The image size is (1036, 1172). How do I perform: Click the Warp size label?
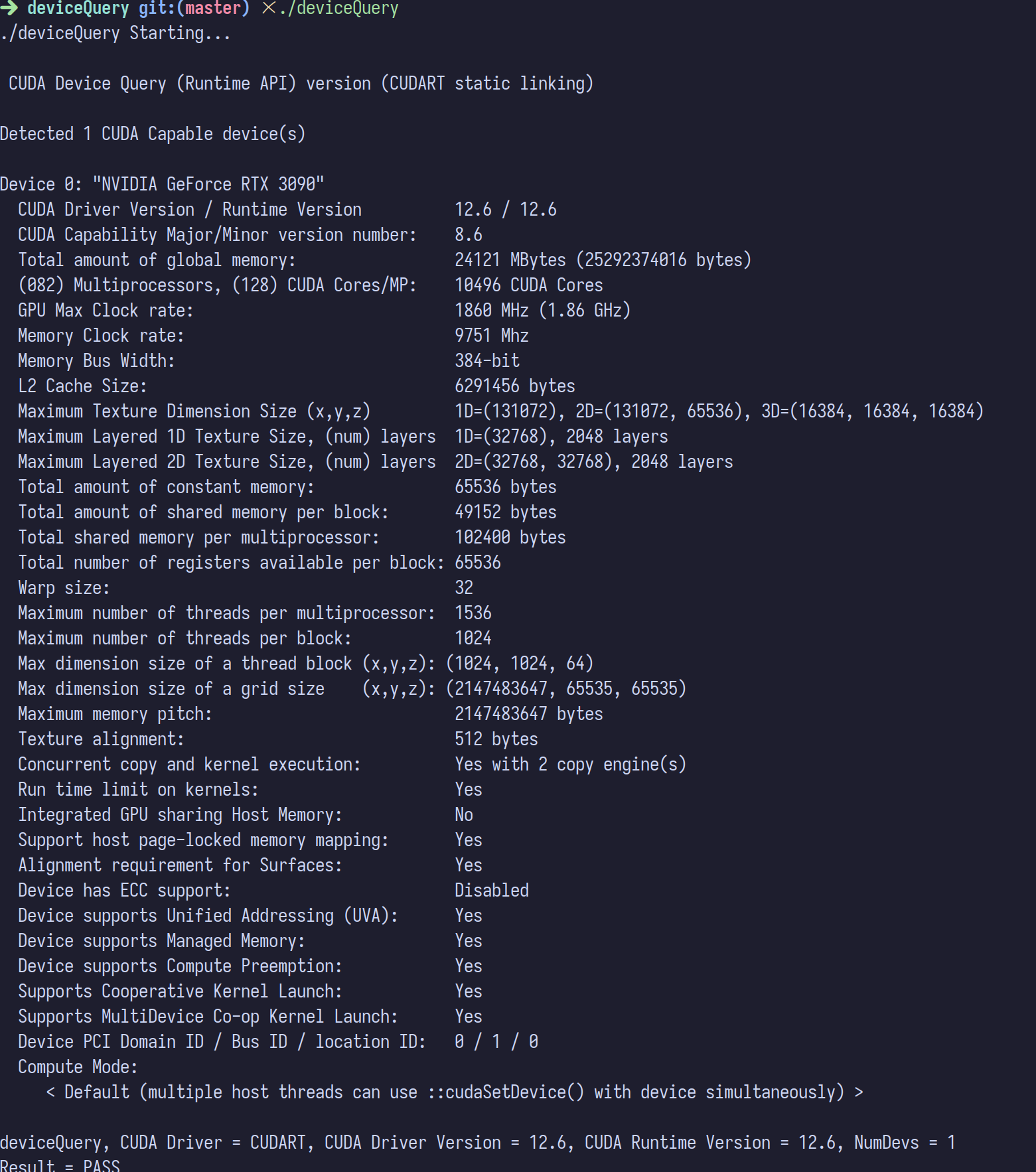click(64, 587)
